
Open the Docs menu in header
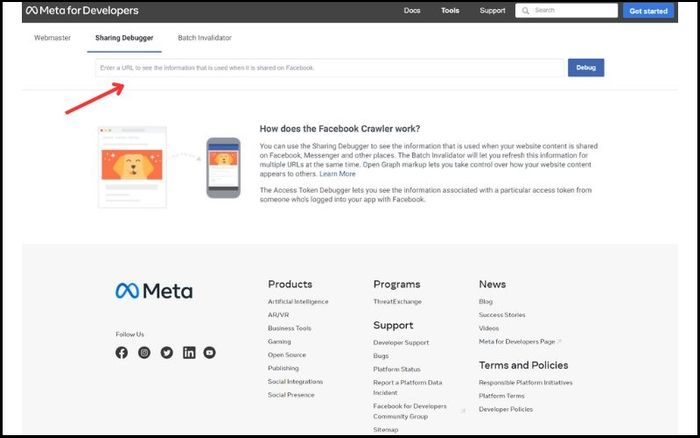tap(412, 10)
